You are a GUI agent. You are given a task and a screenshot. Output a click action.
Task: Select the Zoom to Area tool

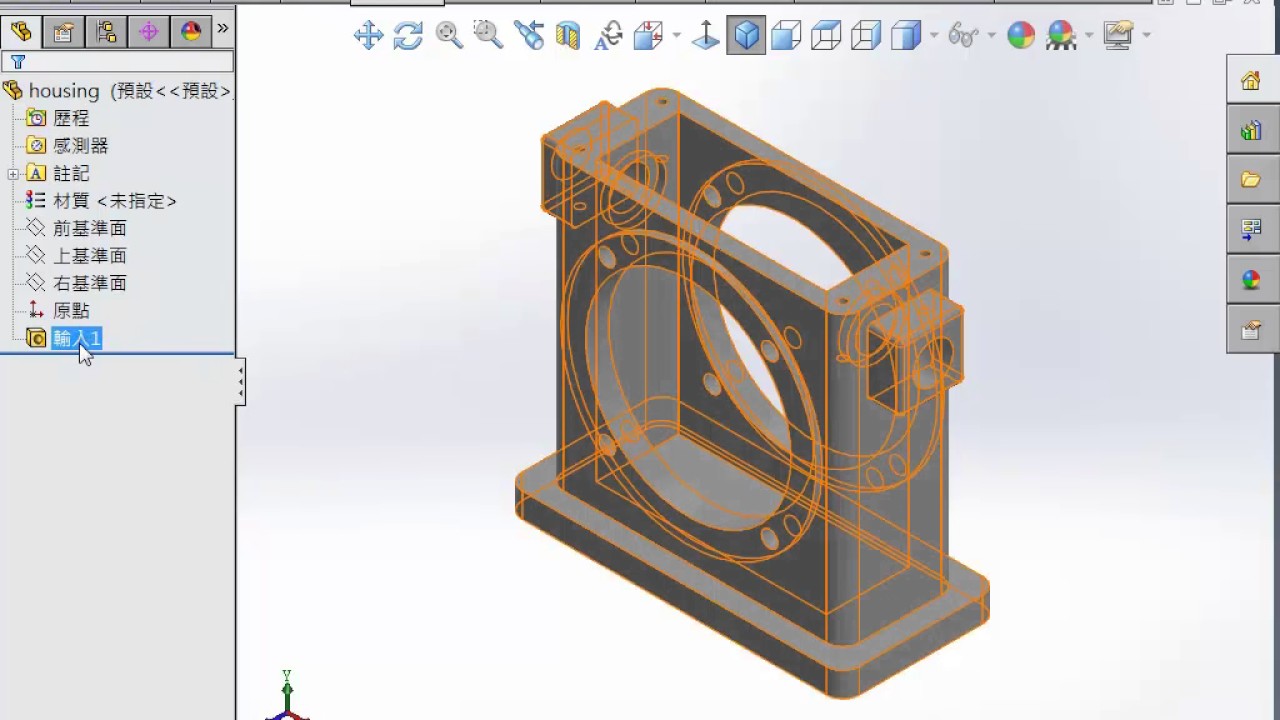tap(488, 36)
